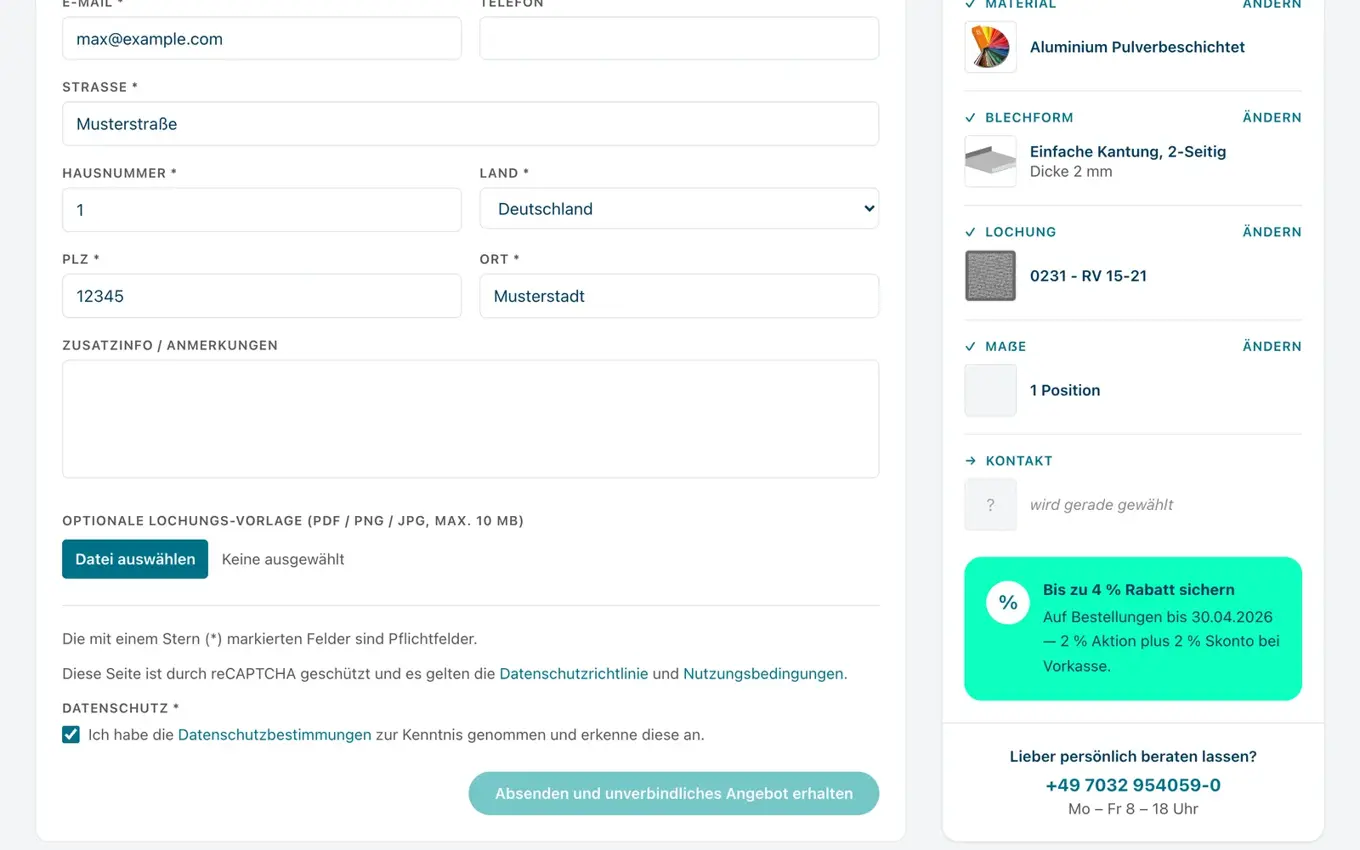Click the Strasse field containing Musterstraße
1360x850 pixels.
coord(470,124)
